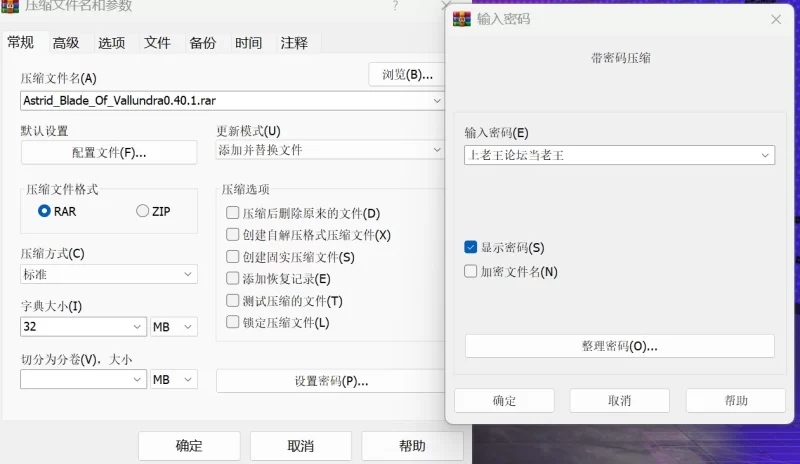Enable delete original files after compression

click(232, 212)
